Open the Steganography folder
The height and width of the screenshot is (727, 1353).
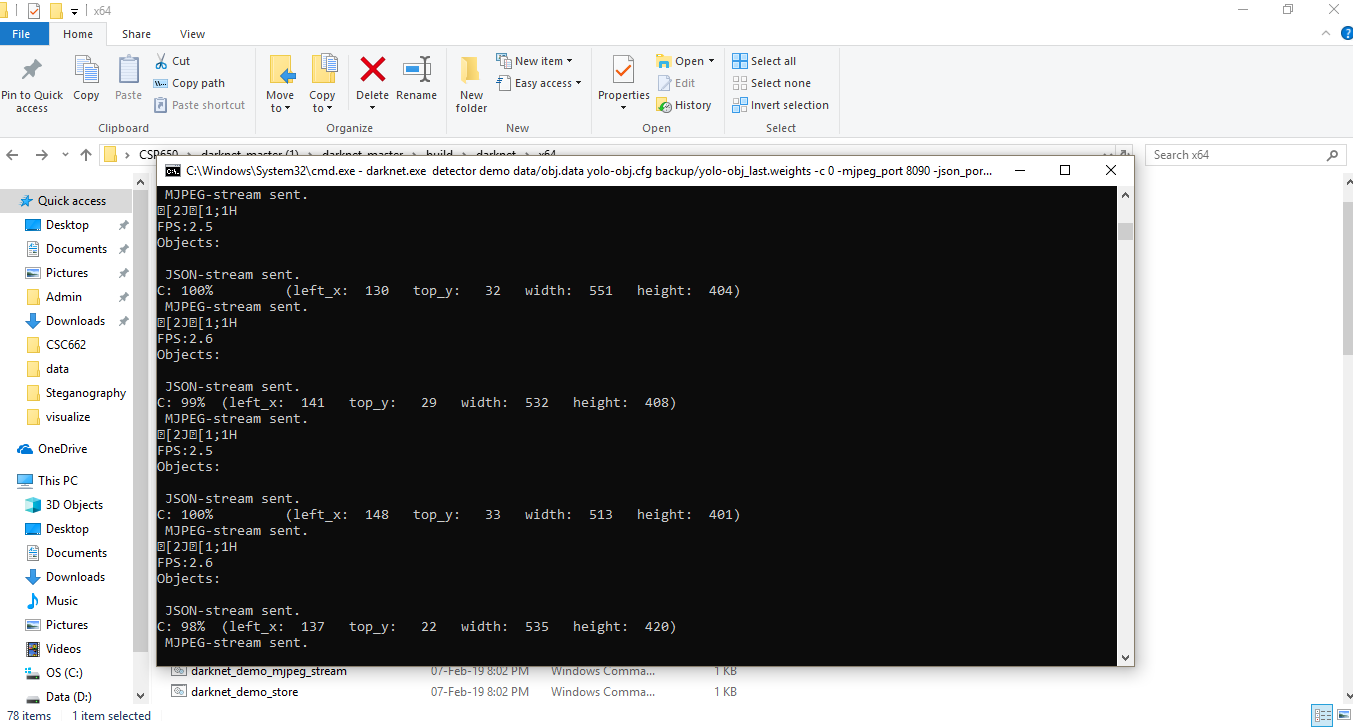(86, 393)
